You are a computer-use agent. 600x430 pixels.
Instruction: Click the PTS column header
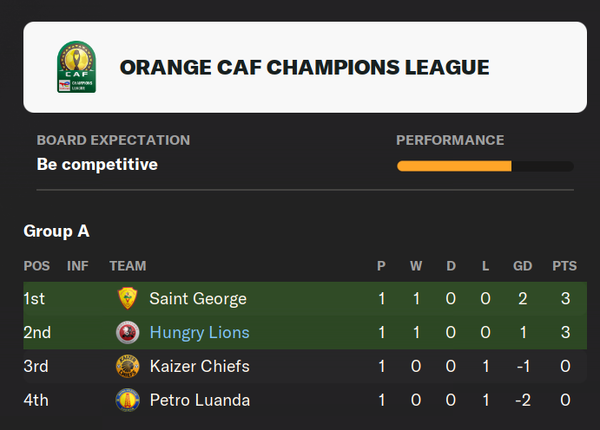point(564,266)
